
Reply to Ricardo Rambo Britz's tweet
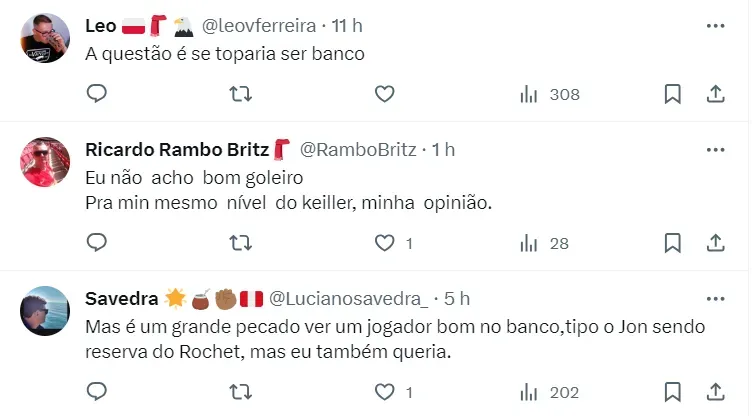[x=97, y=242]
